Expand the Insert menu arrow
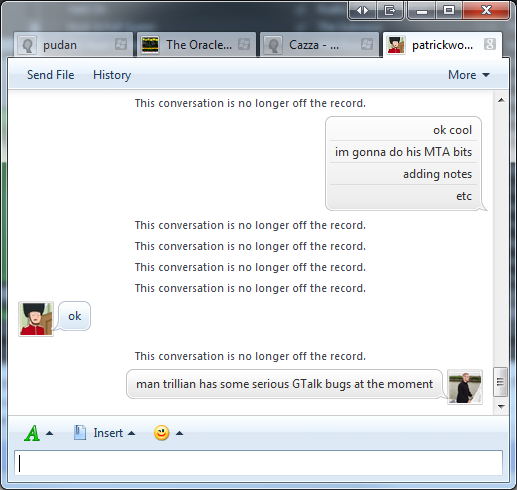517x490 pixels. click(x=131, y=433)
